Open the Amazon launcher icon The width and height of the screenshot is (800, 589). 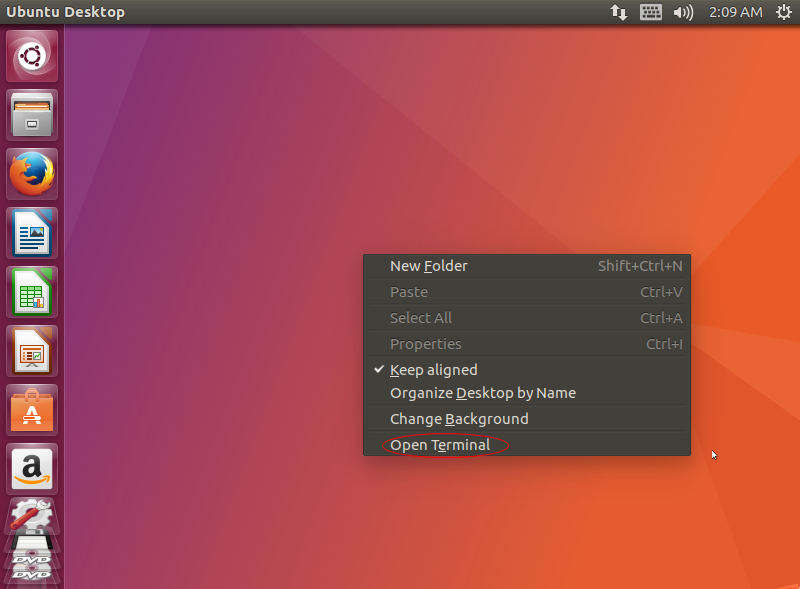(32, 469)
